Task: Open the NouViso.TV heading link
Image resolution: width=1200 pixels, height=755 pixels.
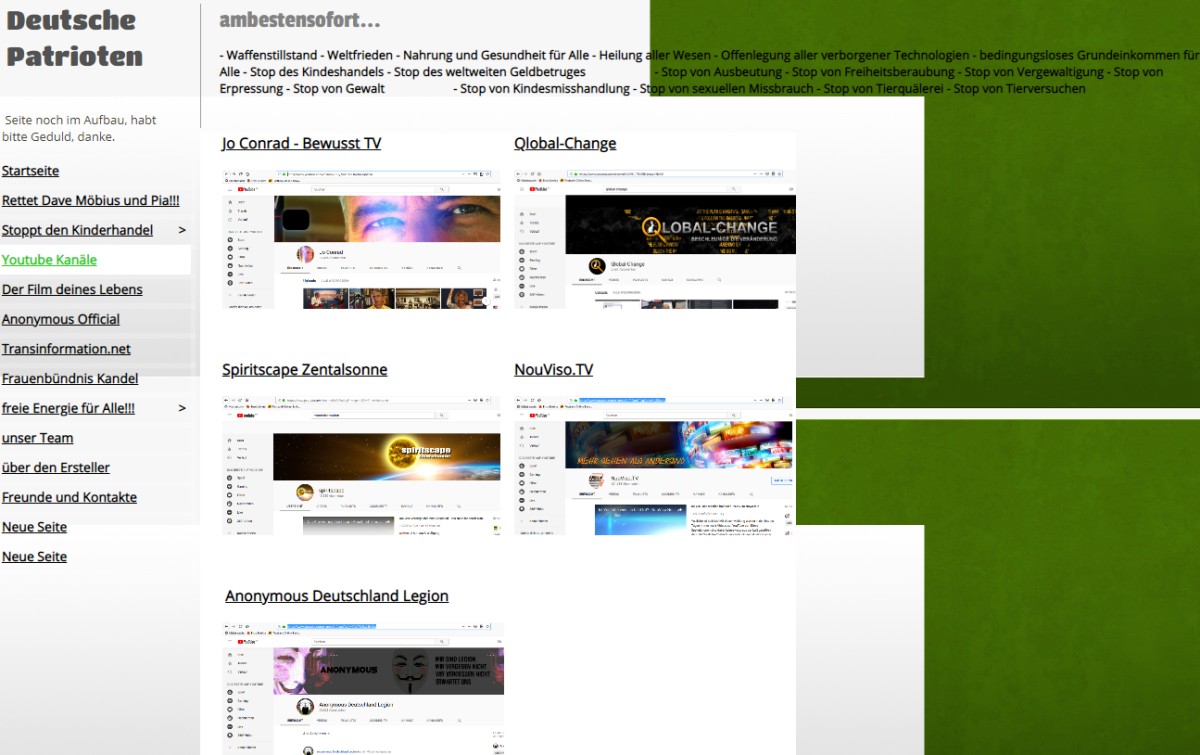Action: coord(553,370)
